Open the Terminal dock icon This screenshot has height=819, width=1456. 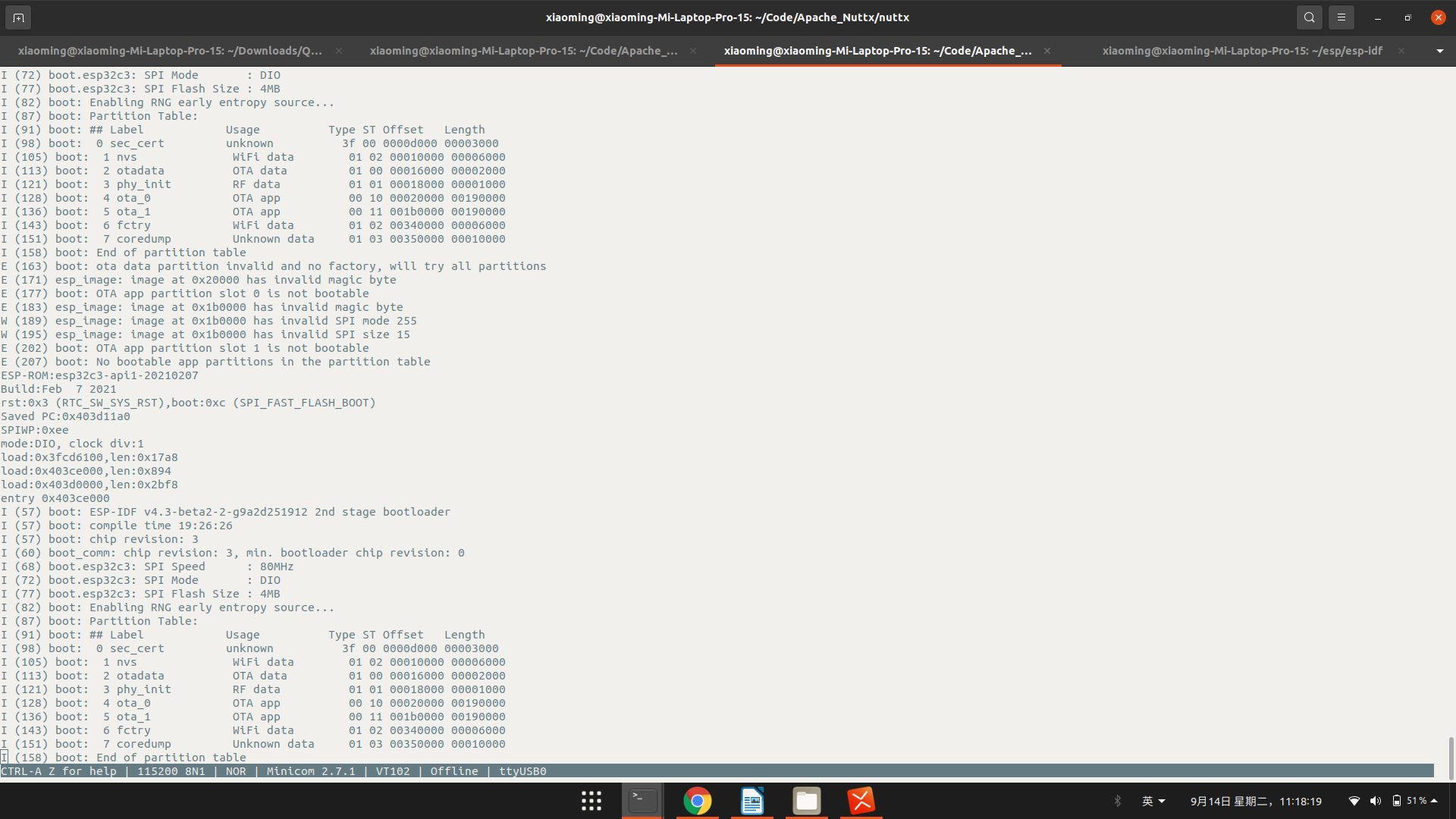point(643,801)
